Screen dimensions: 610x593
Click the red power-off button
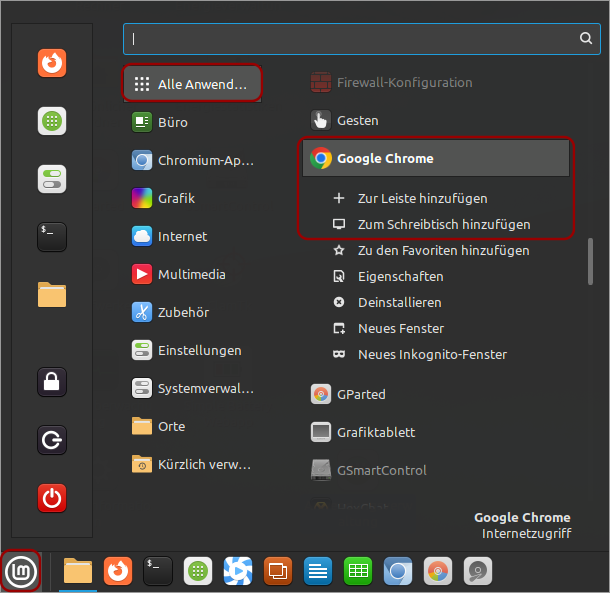click(x=52, y=498)
